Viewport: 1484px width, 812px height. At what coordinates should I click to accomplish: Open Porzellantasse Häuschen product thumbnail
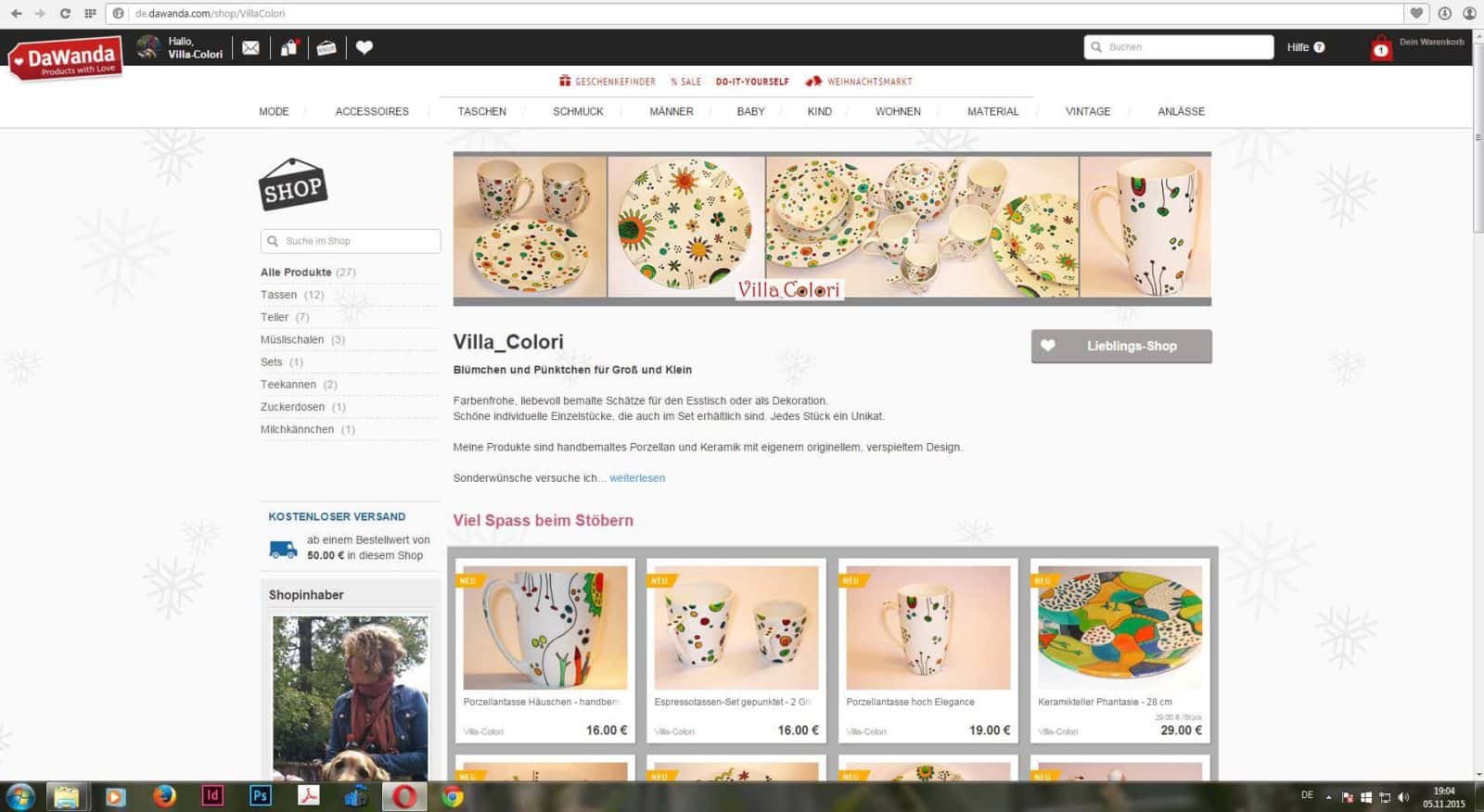click(x=545, y=628)
